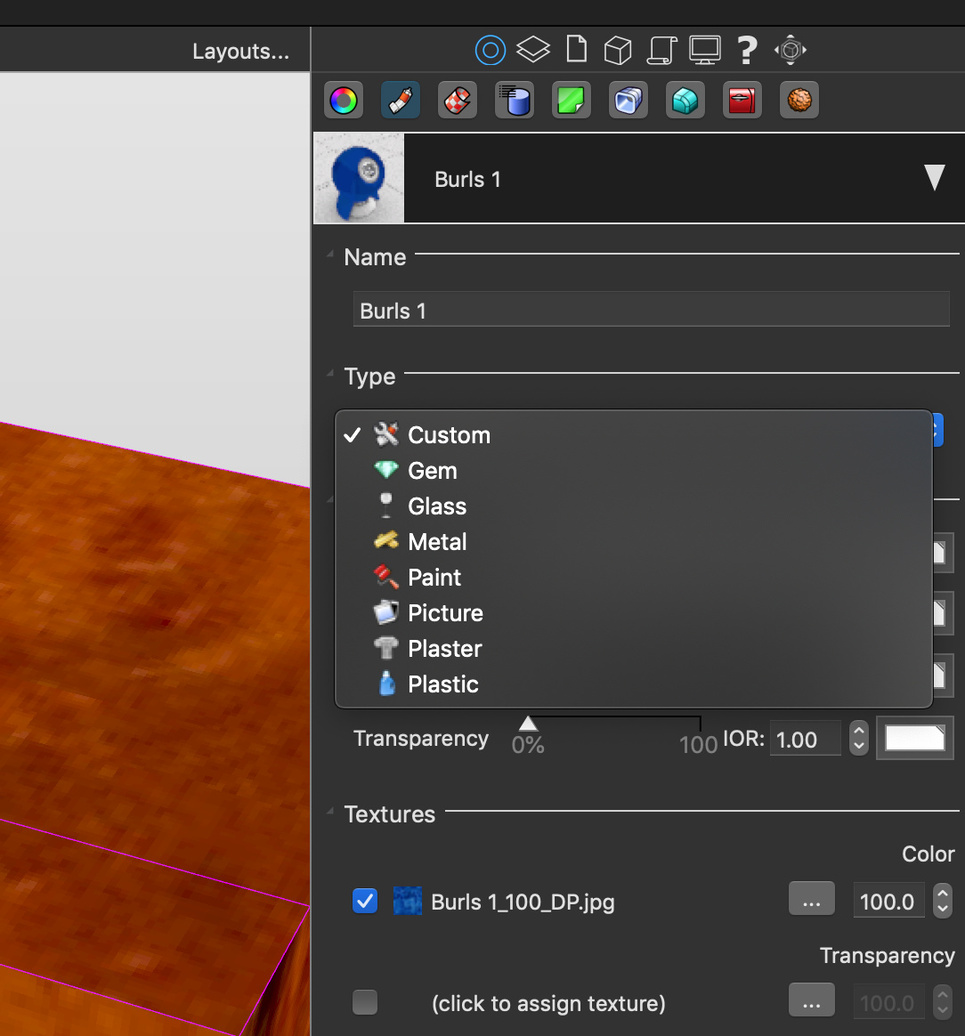The width and height of the screenshot is (965, 1036).
Task: Choose Glass material type
Action: click(634, 506)
